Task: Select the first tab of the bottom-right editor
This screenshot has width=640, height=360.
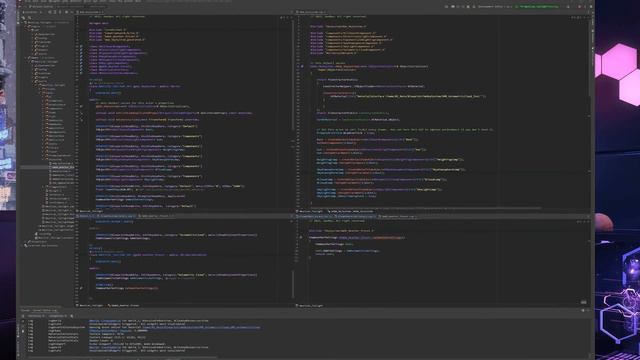Action: pos(315,216)
